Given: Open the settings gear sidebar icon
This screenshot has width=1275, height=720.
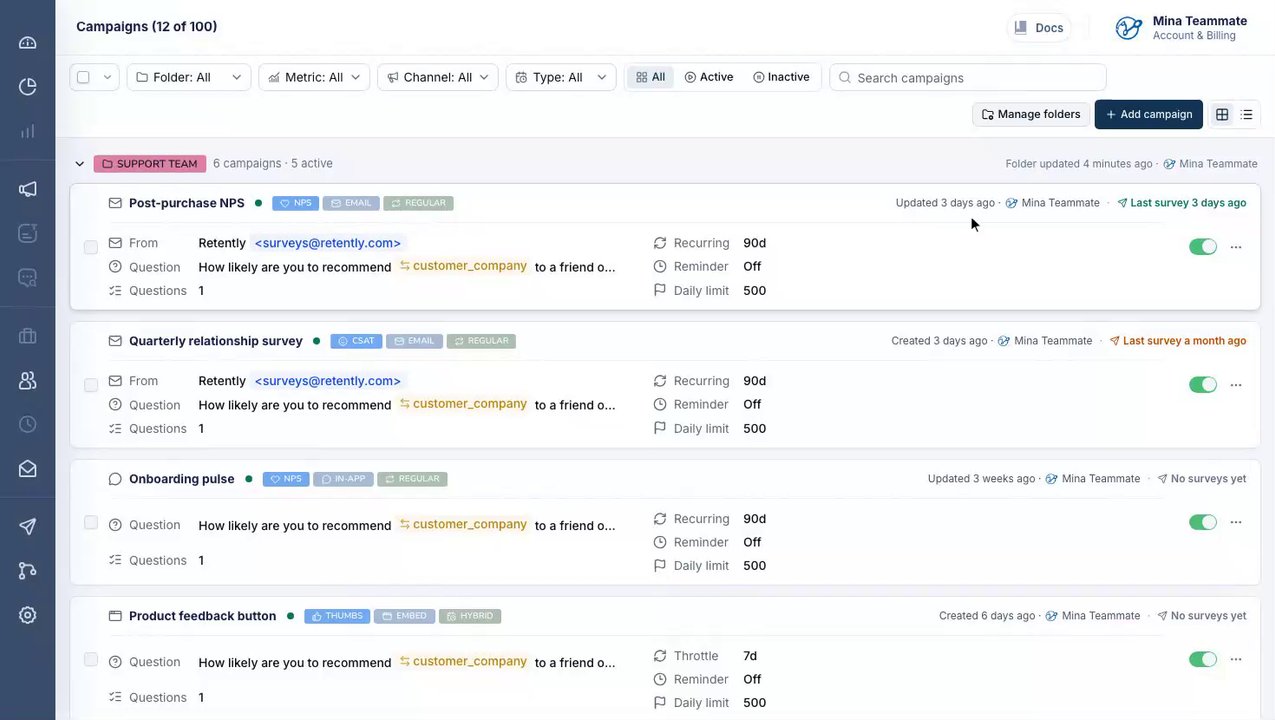Looking at the screenshot, I should coord(27,615).
